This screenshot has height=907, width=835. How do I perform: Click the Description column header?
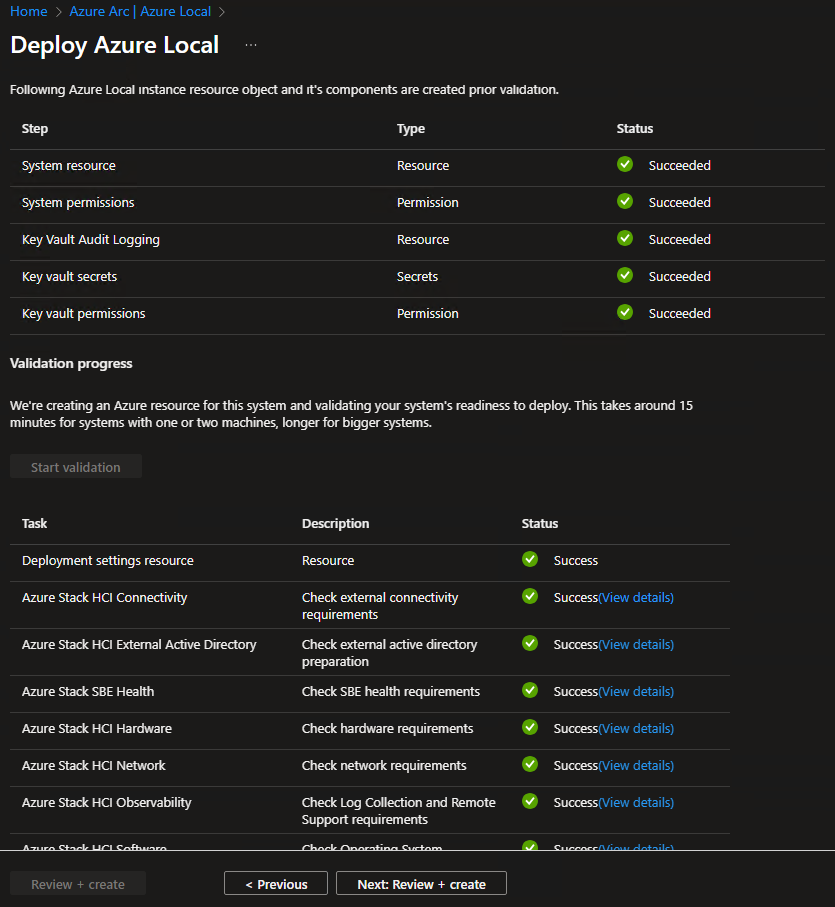tap(335, 523)
